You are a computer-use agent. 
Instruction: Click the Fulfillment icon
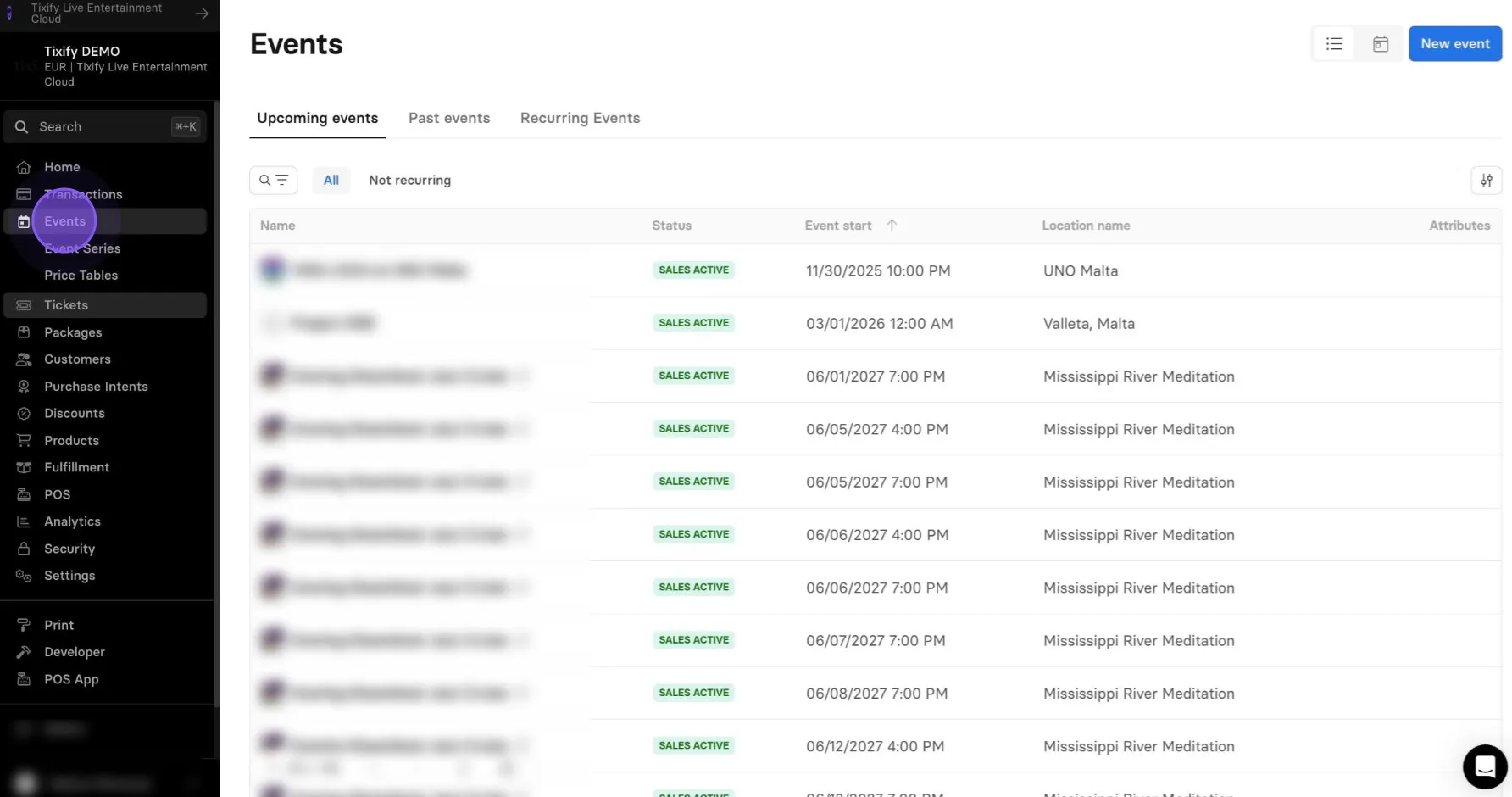point(24,467)
